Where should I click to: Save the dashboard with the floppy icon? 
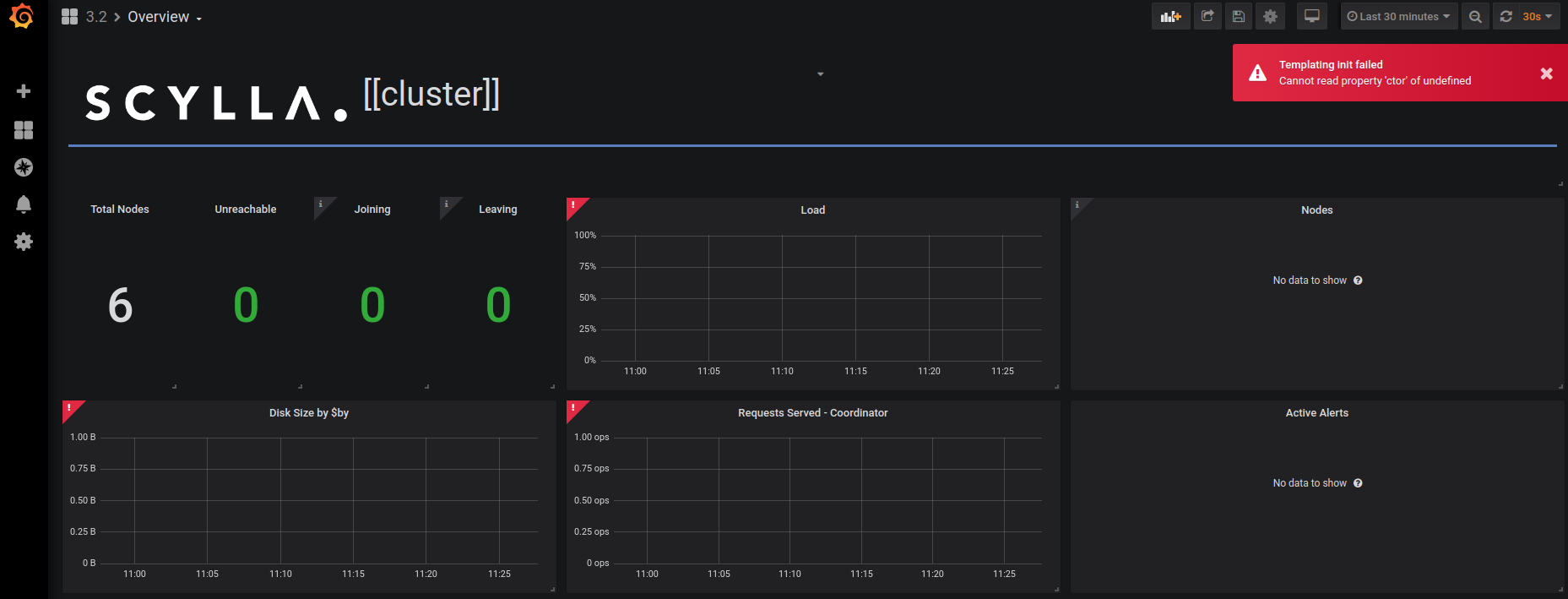click(x=1239, y=16)
